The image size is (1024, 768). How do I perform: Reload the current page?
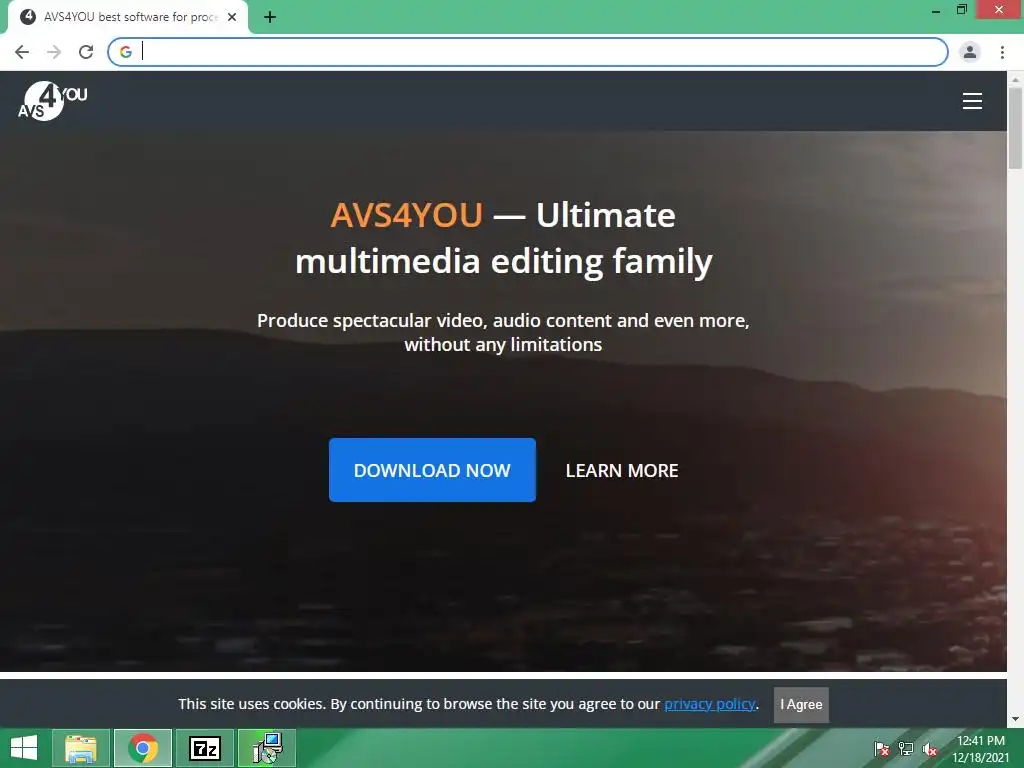coord(86,52)
